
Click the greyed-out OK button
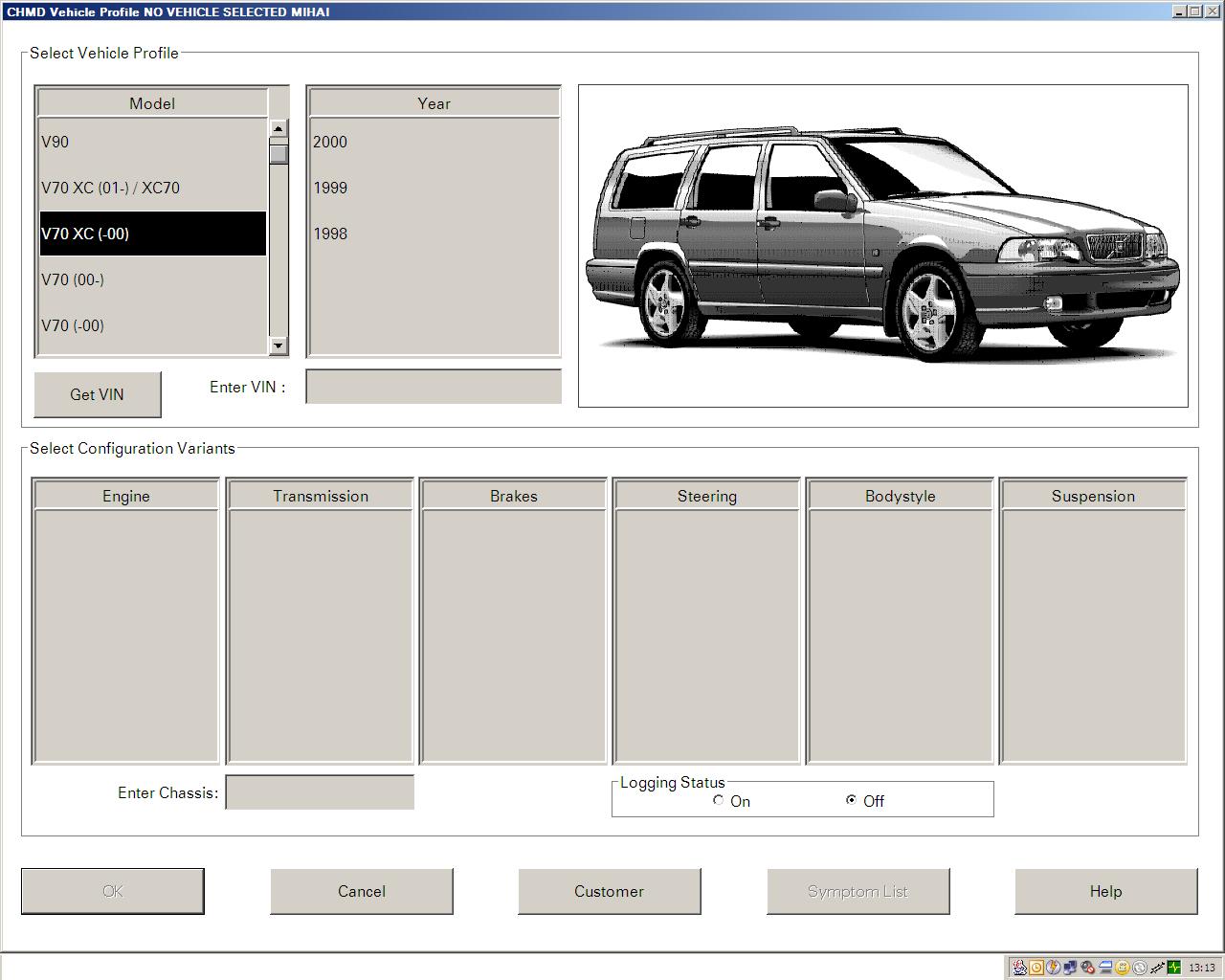point(113,891)
